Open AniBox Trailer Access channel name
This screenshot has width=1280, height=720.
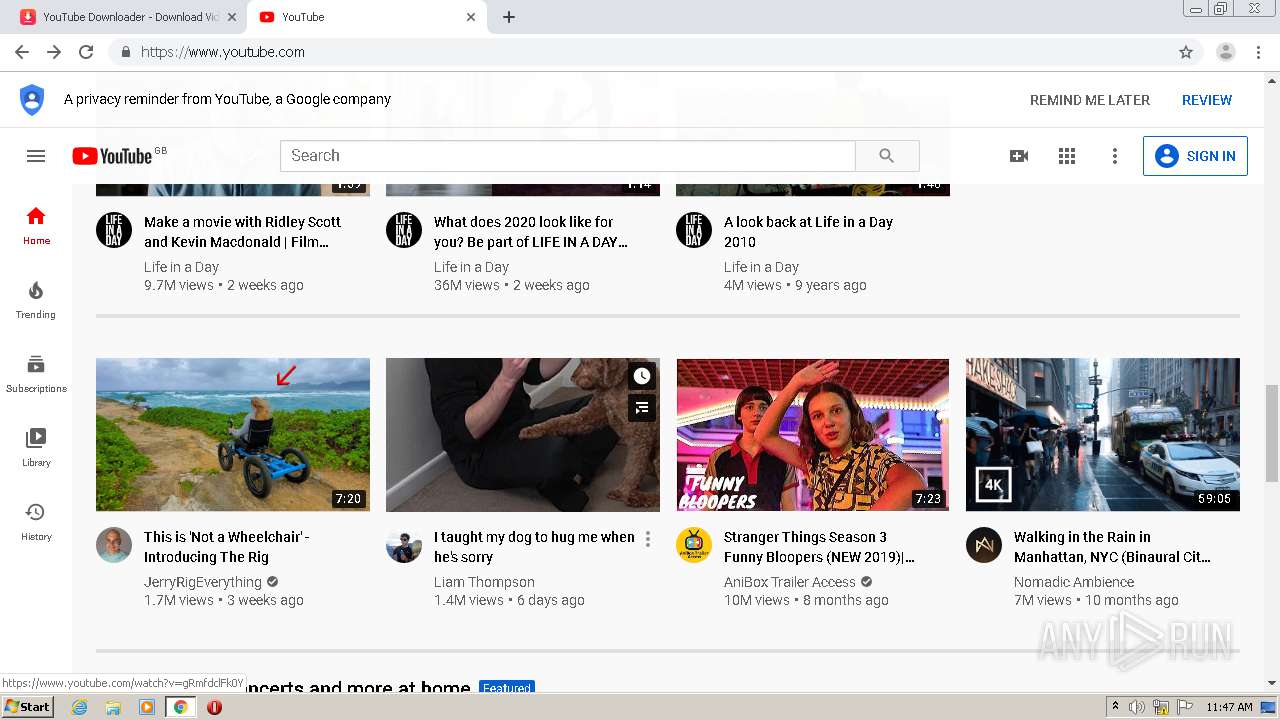coord(790,582)
